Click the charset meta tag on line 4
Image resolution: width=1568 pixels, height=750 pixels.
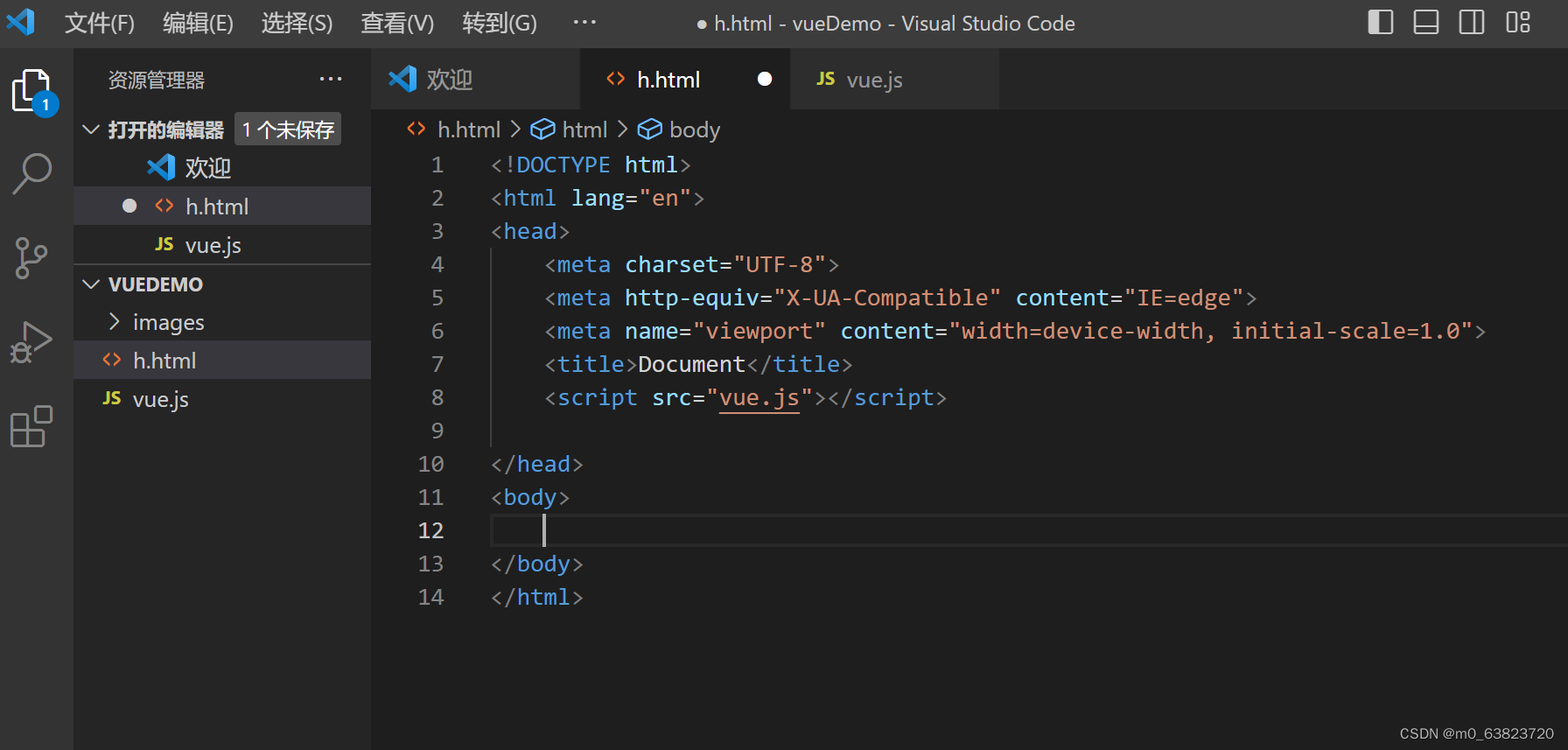(x=692, y=264)
